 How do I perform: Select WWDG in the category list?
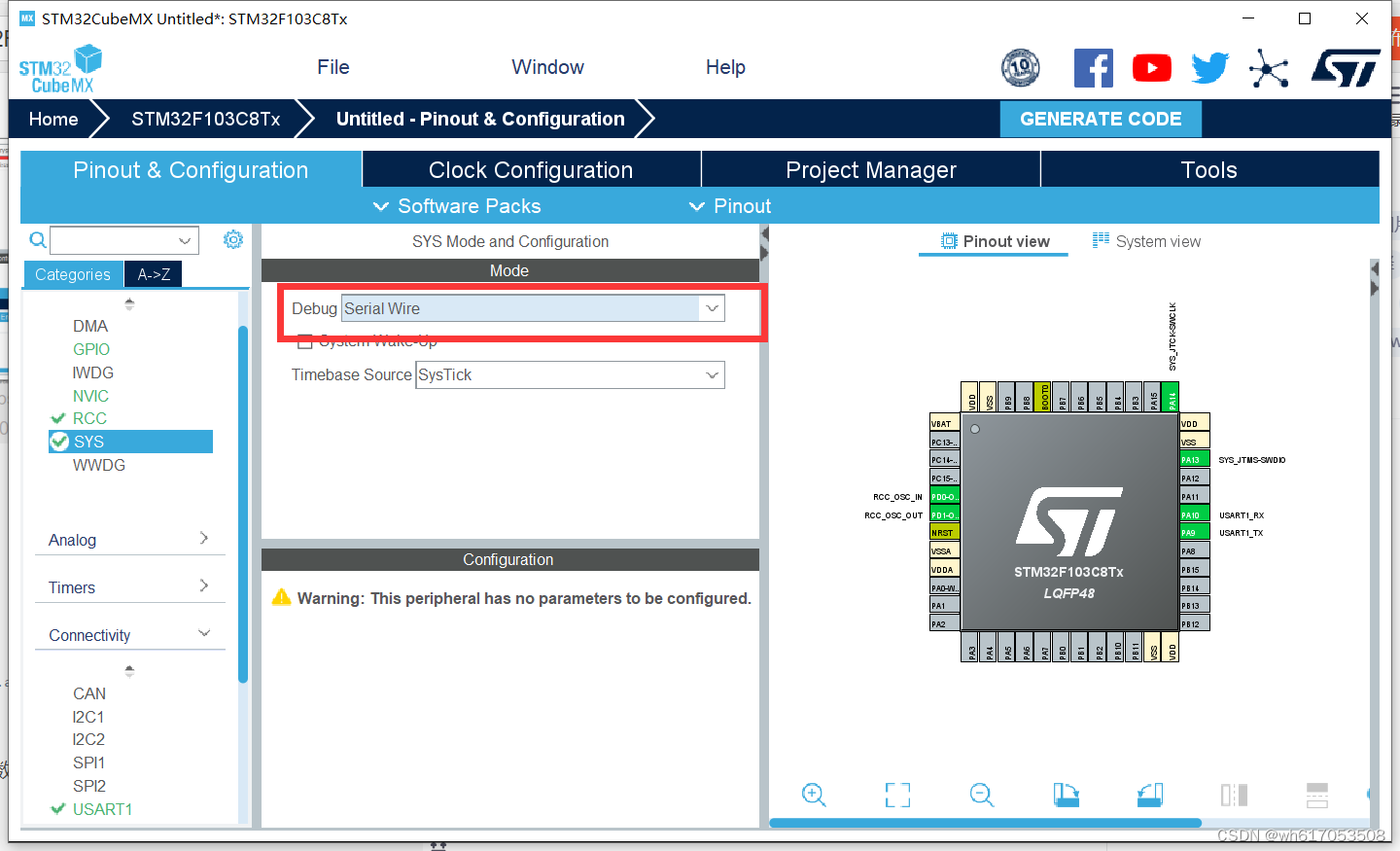[x=99, y=465]
